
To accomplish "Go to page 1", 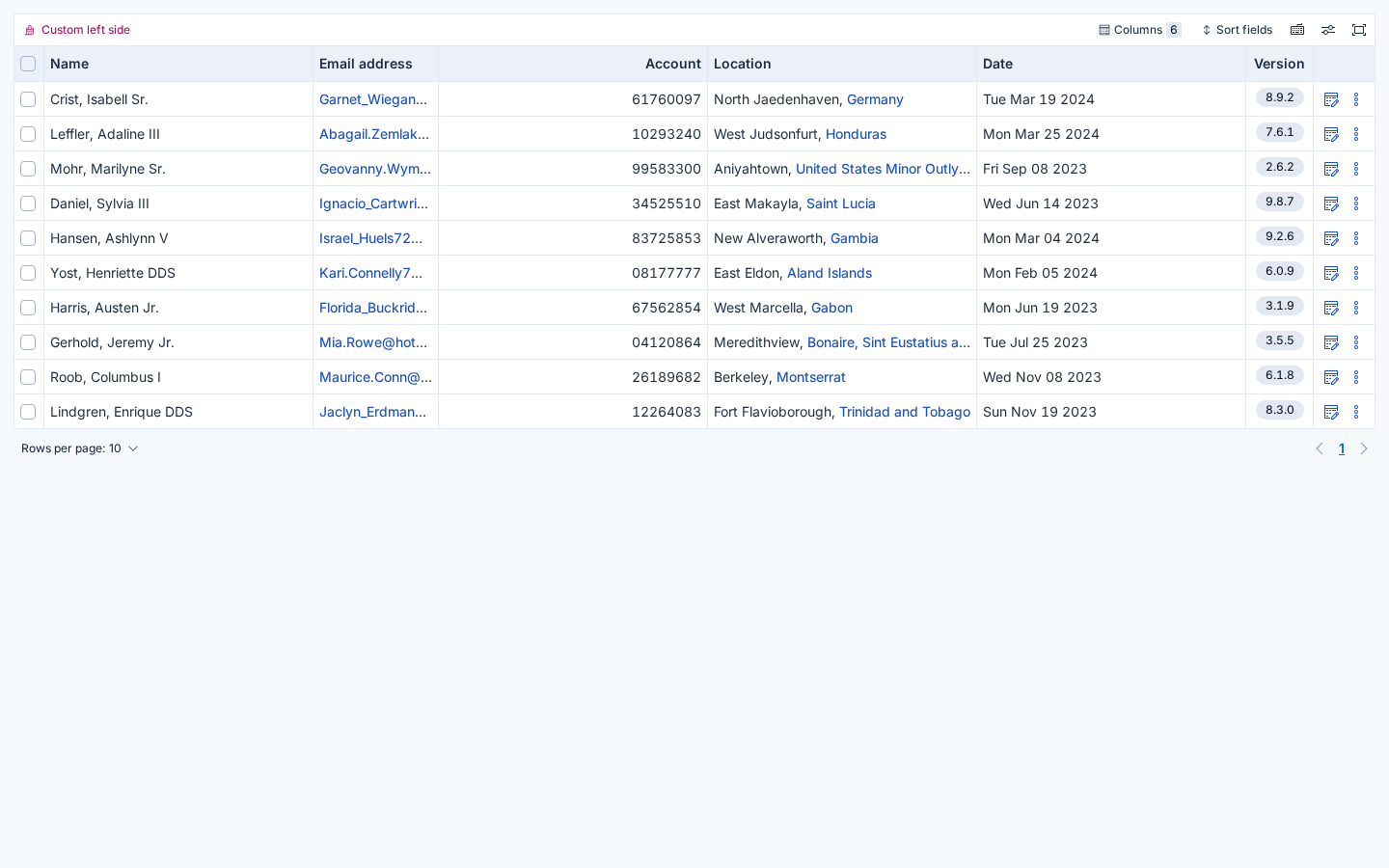I will pos(1342,448).
